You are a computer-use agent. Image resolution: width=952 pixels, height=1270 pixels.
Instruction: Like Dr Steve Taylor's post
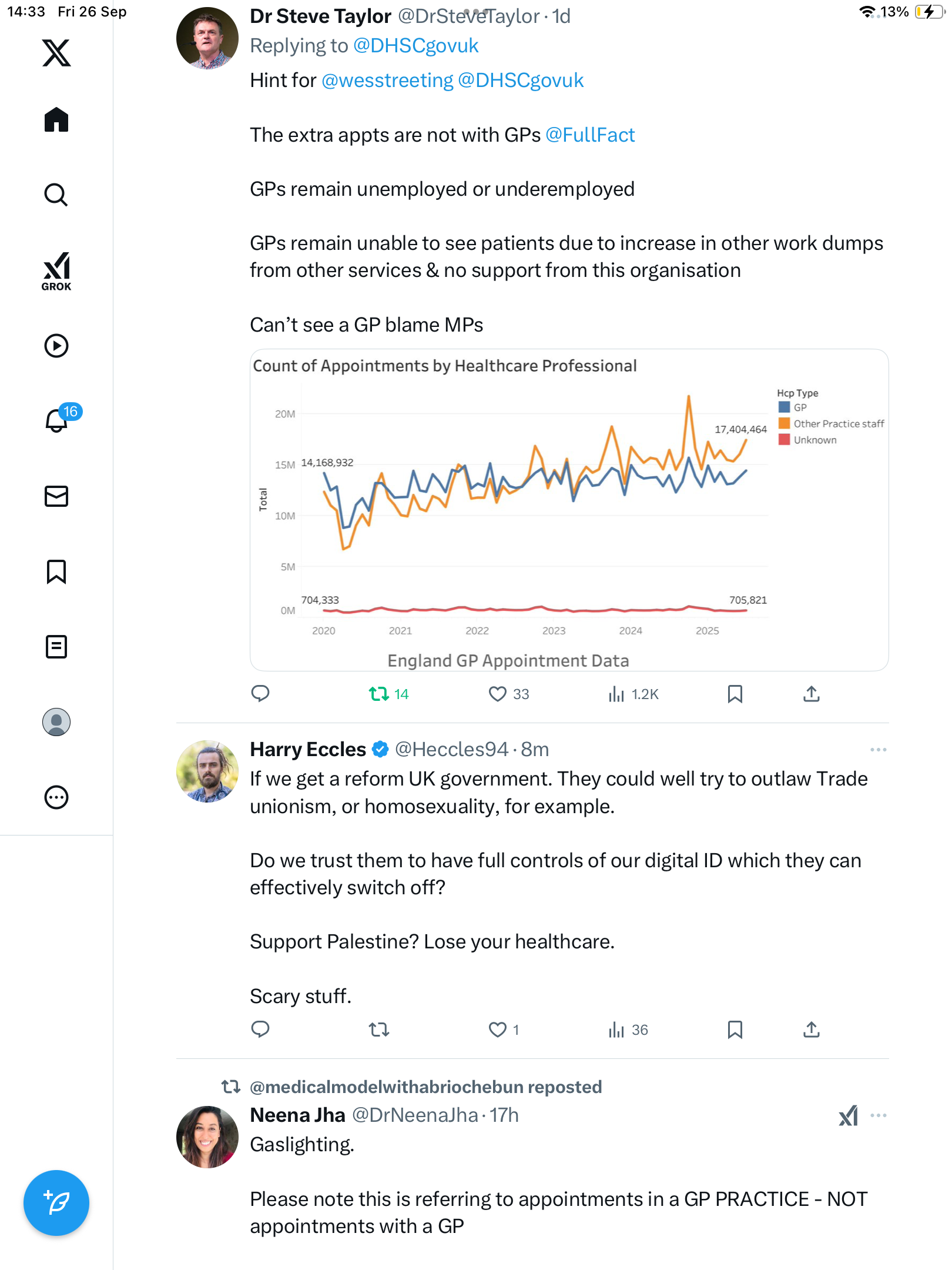pos(498,694)
